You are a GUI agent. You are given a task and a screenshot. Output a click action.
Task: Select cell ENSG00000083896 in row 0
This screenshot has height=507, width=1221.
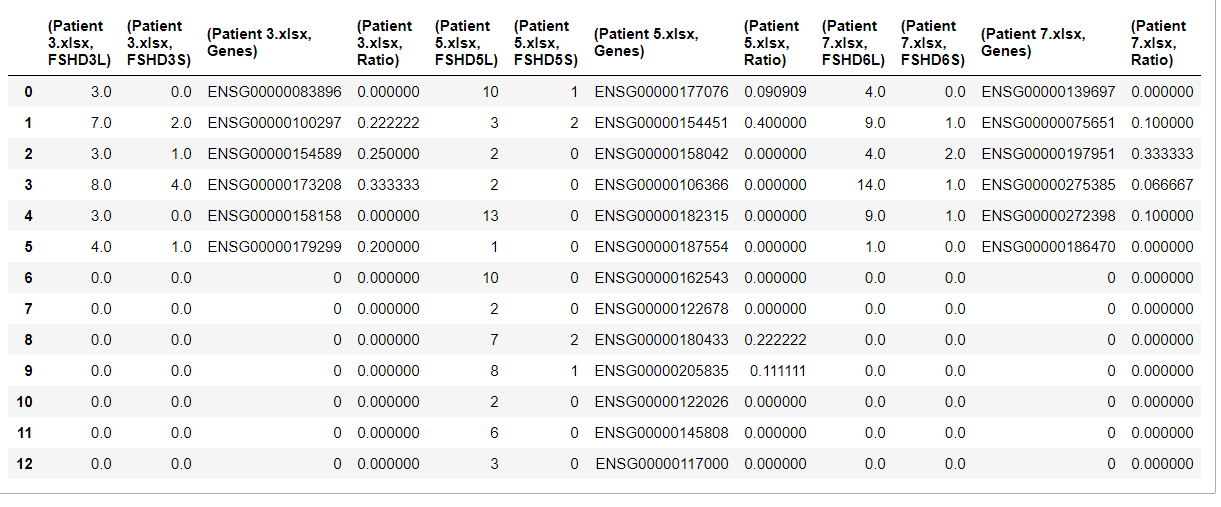pyautogui.click(x=275, y=92)
